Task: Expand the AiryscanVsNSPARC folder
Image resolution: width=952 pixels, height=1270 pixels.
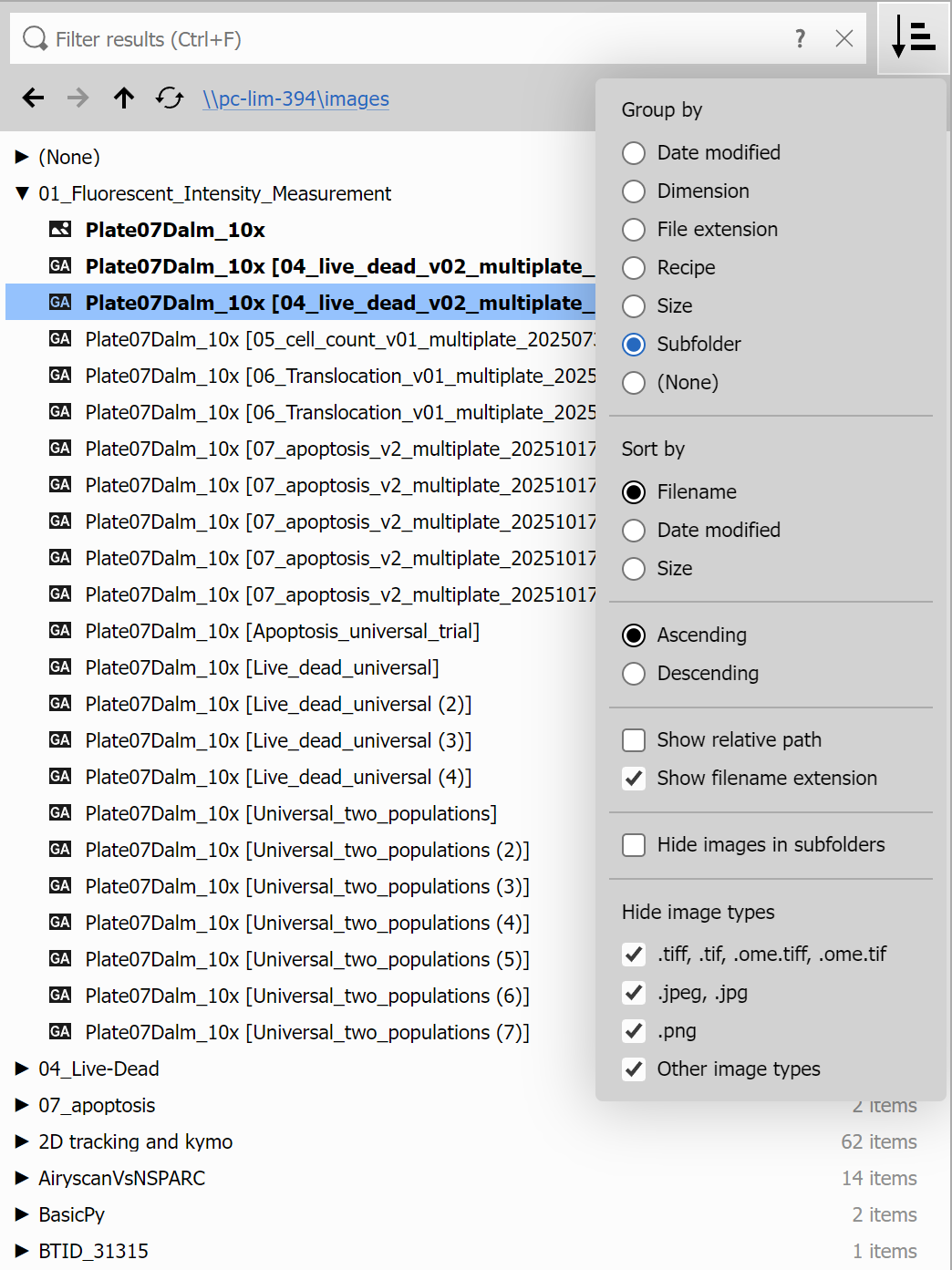Action: (x=22, y=1178)
